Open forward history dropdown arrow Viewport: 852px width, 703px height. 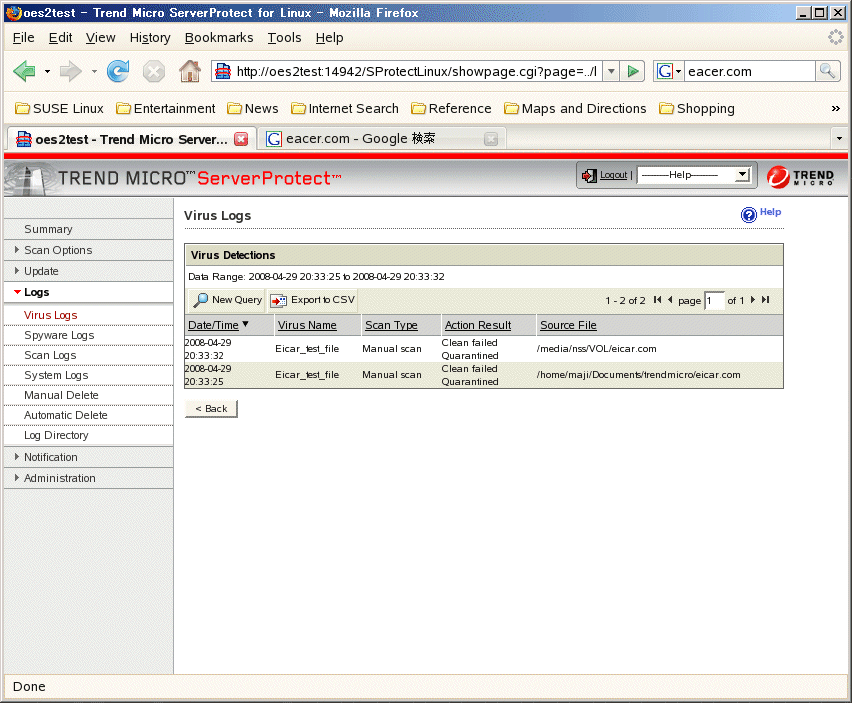point(94,71)
